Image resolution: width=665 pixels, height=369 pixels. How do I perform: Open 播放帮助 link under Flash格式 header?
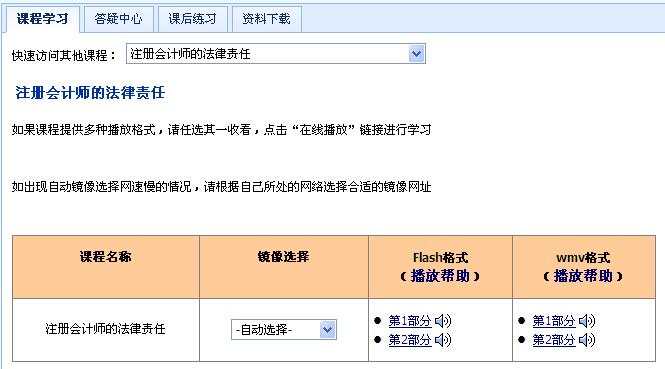(440, 276)
